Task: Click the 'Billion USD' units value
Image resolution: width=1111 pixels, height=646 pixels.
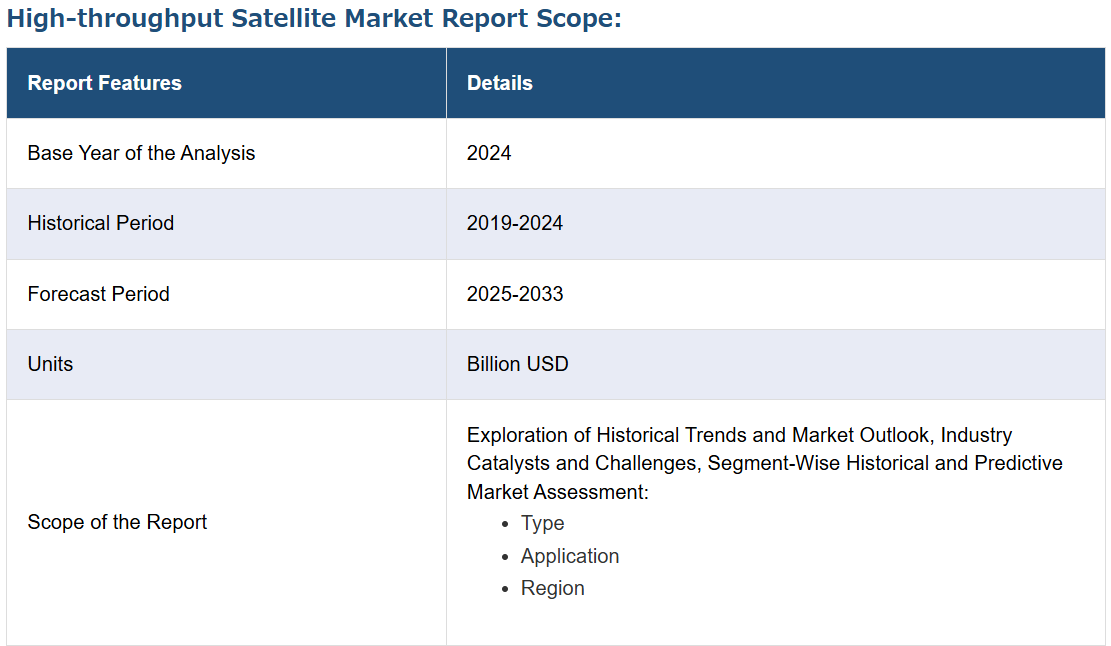Action: tap(517, 364)
